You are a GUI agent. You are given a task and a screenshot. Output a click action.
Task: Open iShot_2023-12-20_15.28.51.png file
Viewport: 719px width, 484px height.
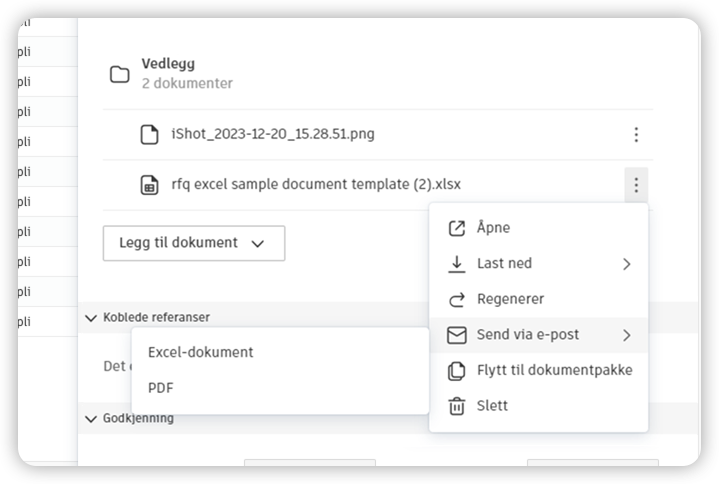tap(273, 134)
